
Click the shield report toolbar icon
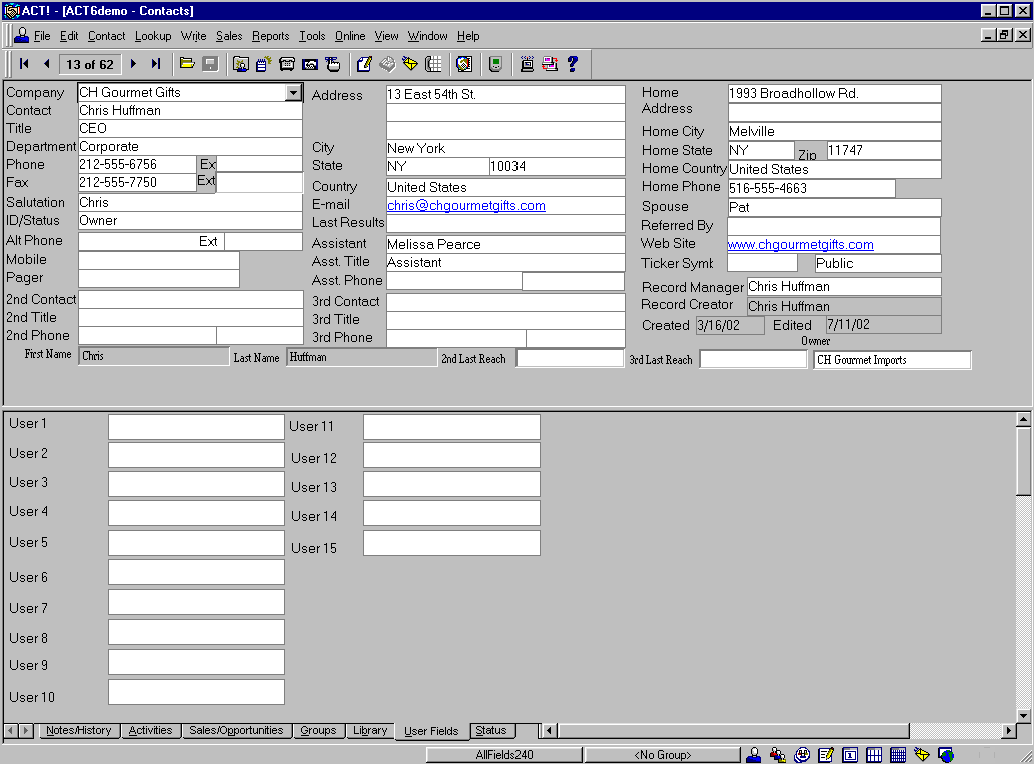point(464,64)
